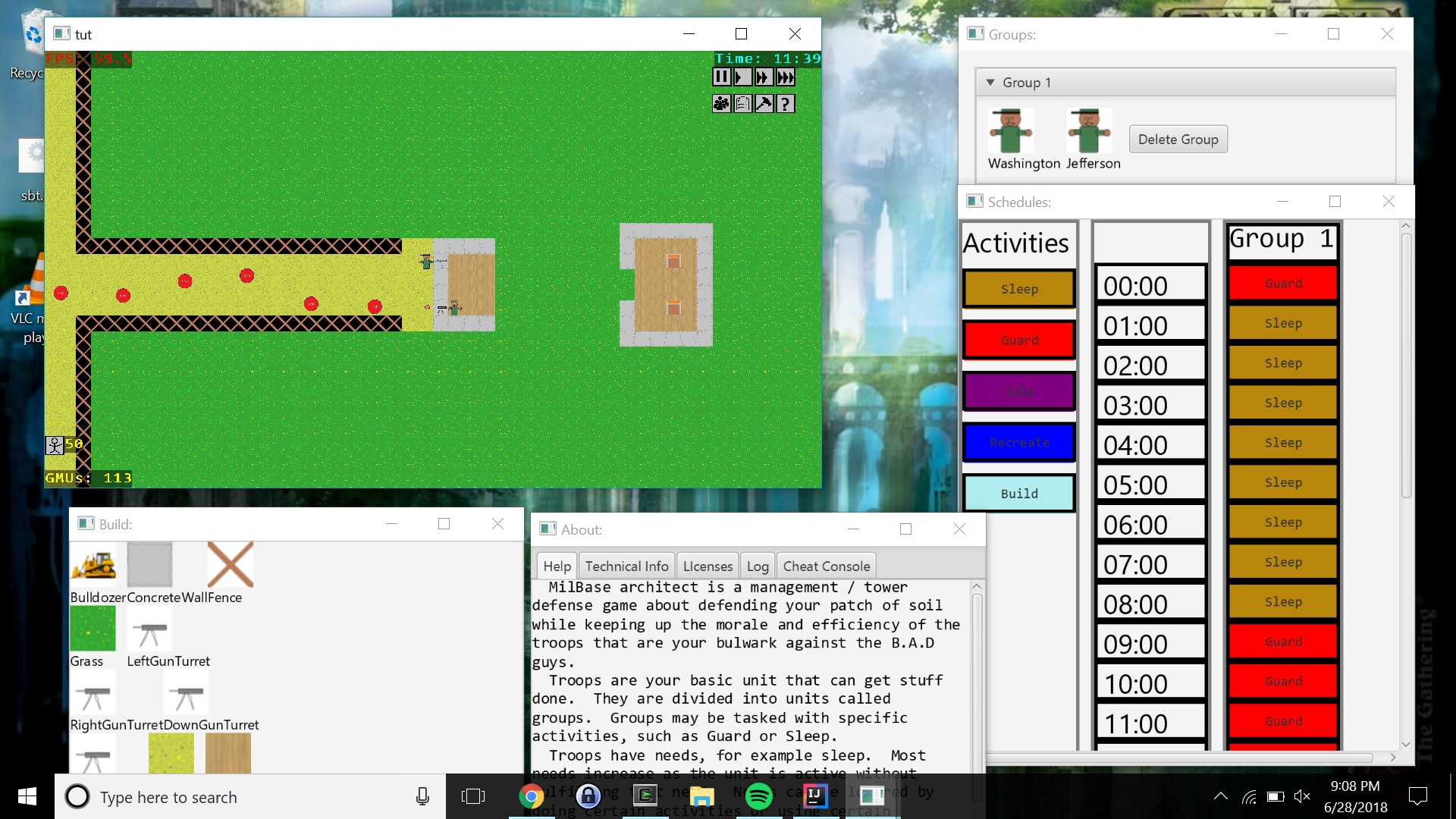Switch to the Cheat Console tab
This screenshot has height=819, width=1456.
click(826, 566)
